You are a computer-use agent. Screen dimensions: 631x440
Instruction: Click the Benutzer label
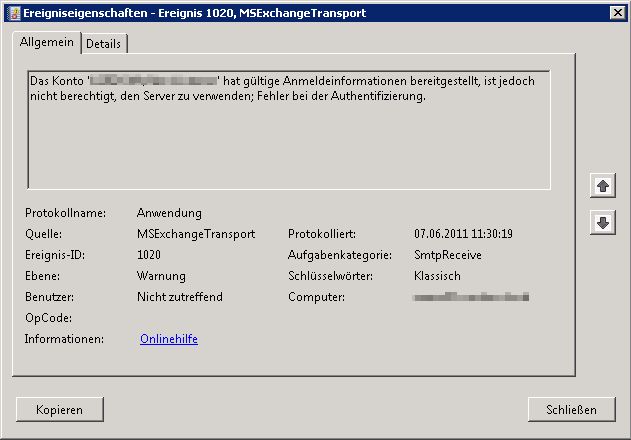pyautogui.click(x=49, y=297)
